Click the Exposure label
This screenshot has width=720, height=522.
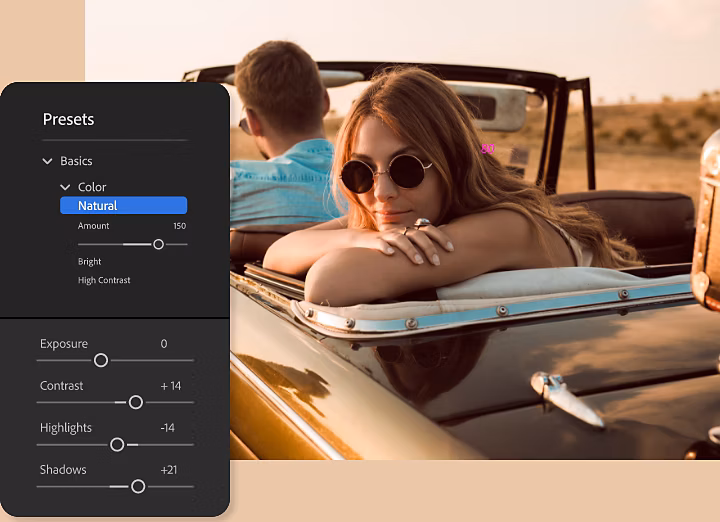(64, 344)
